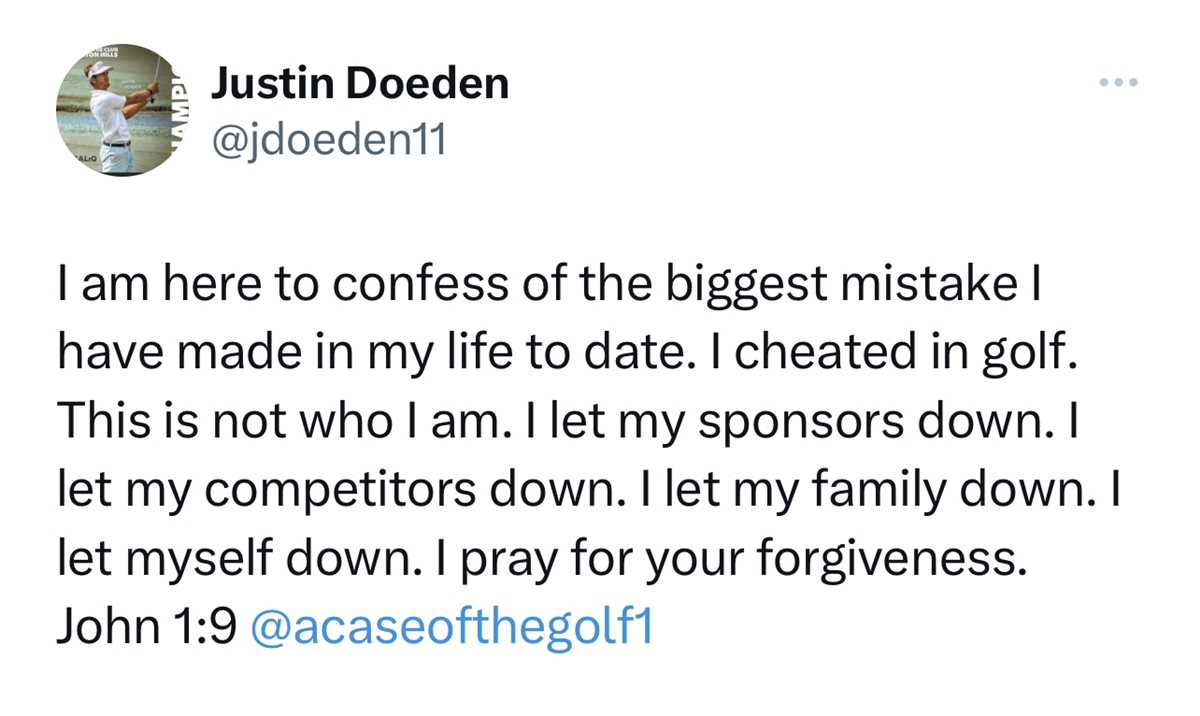
Task: Open the @jdoeden11 handle link
Action: pyautogui.click(x=329, y=141)
